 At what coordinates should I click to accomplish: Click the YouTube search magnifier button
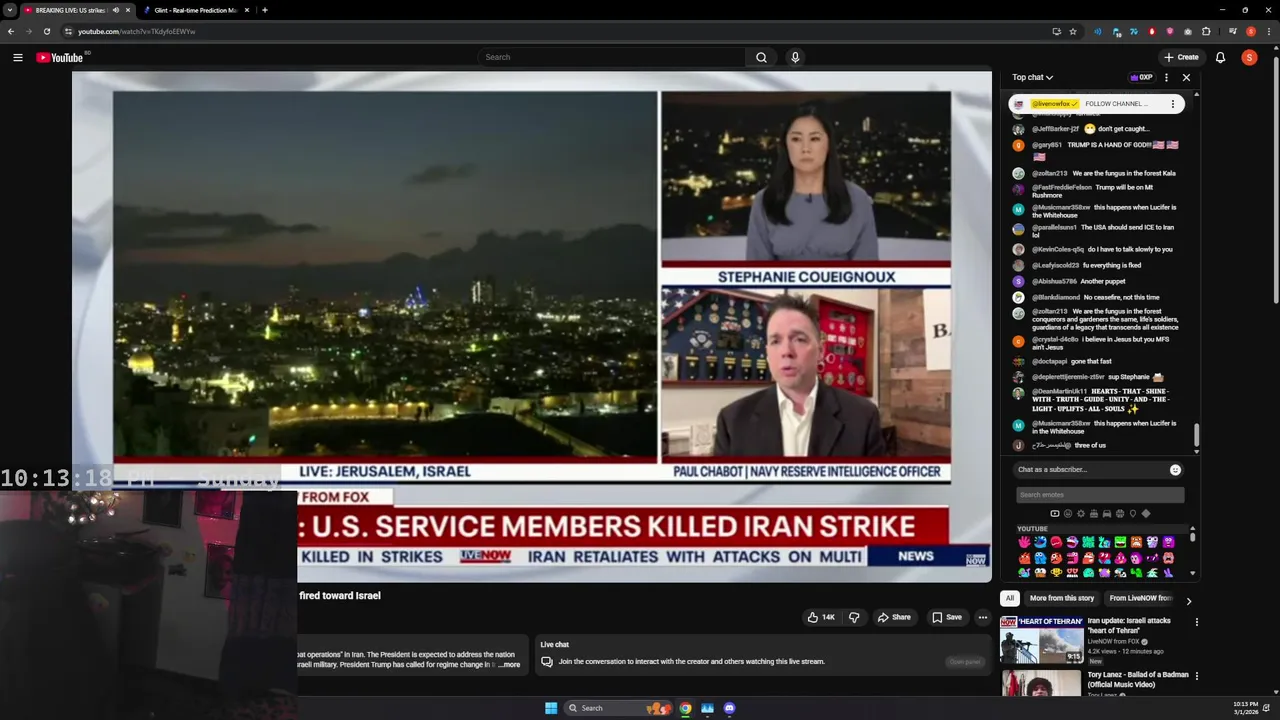point(761,57)
